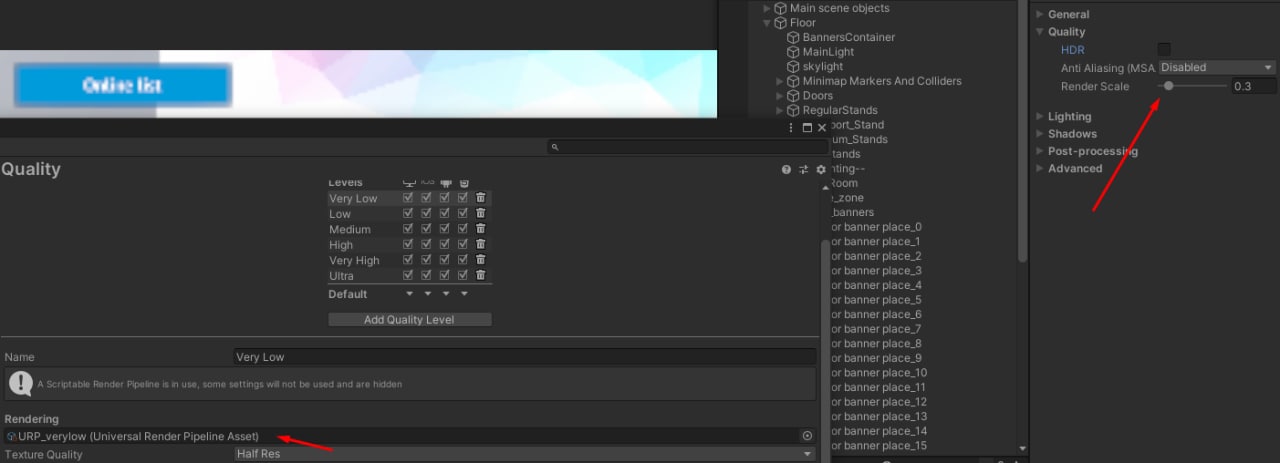
Task: Click the Standalone monitor platform header icon
Action: point(408,183)
